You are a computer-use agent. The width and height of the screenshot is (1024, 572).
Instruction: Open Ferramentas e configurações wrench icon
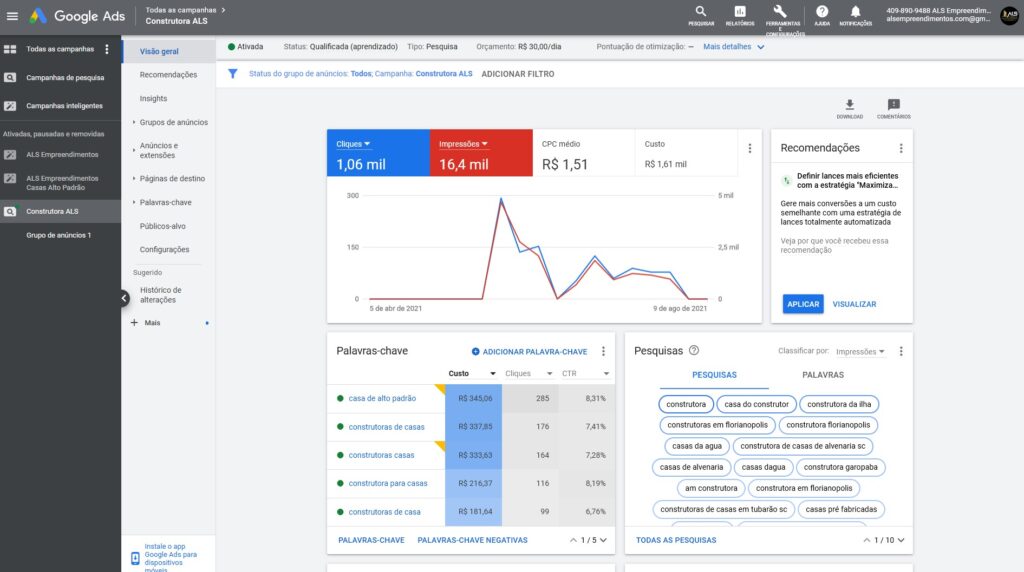click(780, 12)
